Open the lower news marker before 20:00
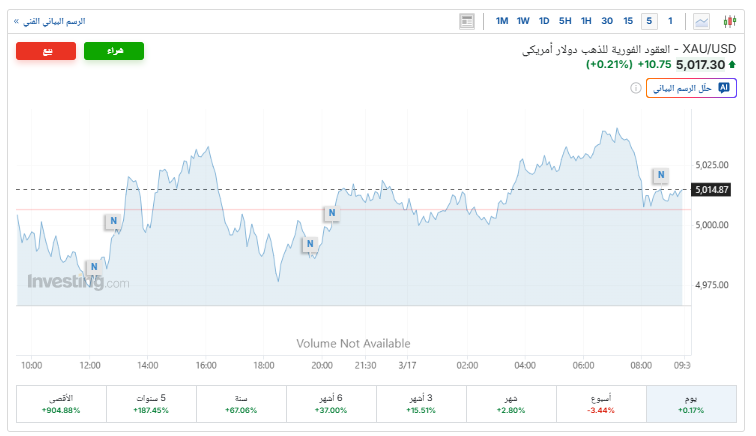Image resolution: width=756 pixels, height=436 pixels. coord(310,243)
